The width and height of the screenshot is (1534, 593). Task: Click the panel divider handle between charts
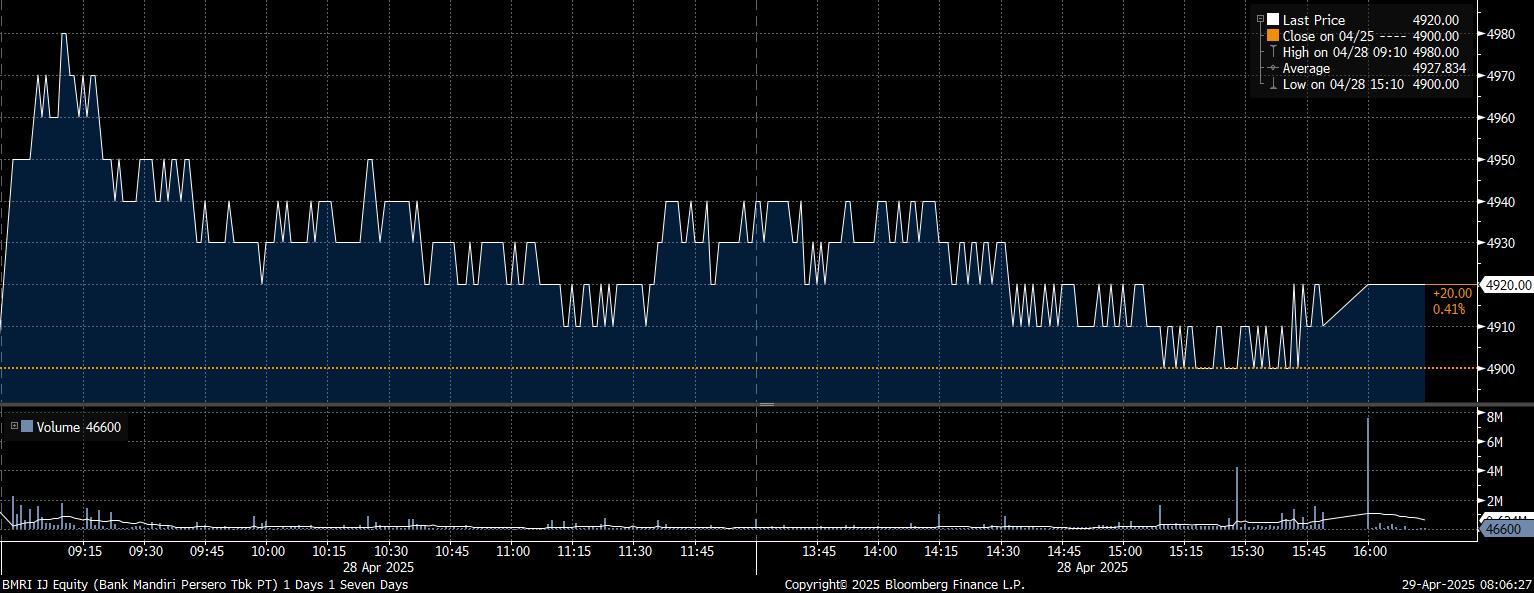point(766,404)
